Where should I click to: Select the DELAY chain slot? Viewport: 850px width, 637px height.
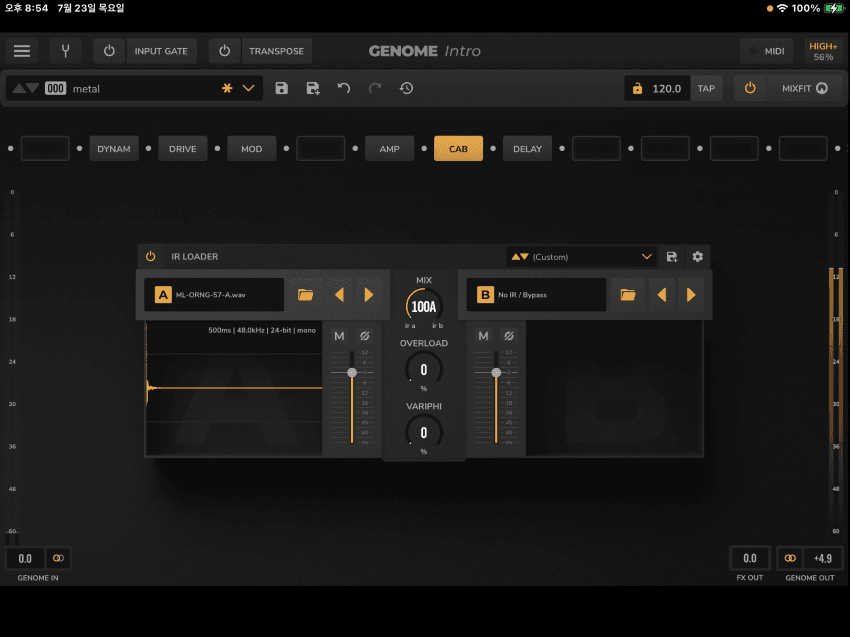coord(527,149)
